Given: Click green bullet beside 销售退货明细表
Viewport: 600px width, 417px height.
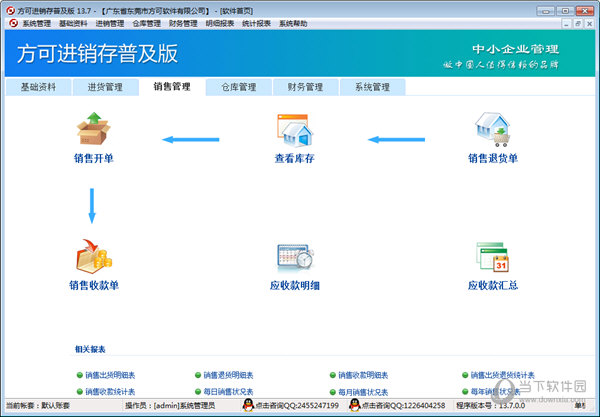Looking at the screenshot, I should 198,375.
